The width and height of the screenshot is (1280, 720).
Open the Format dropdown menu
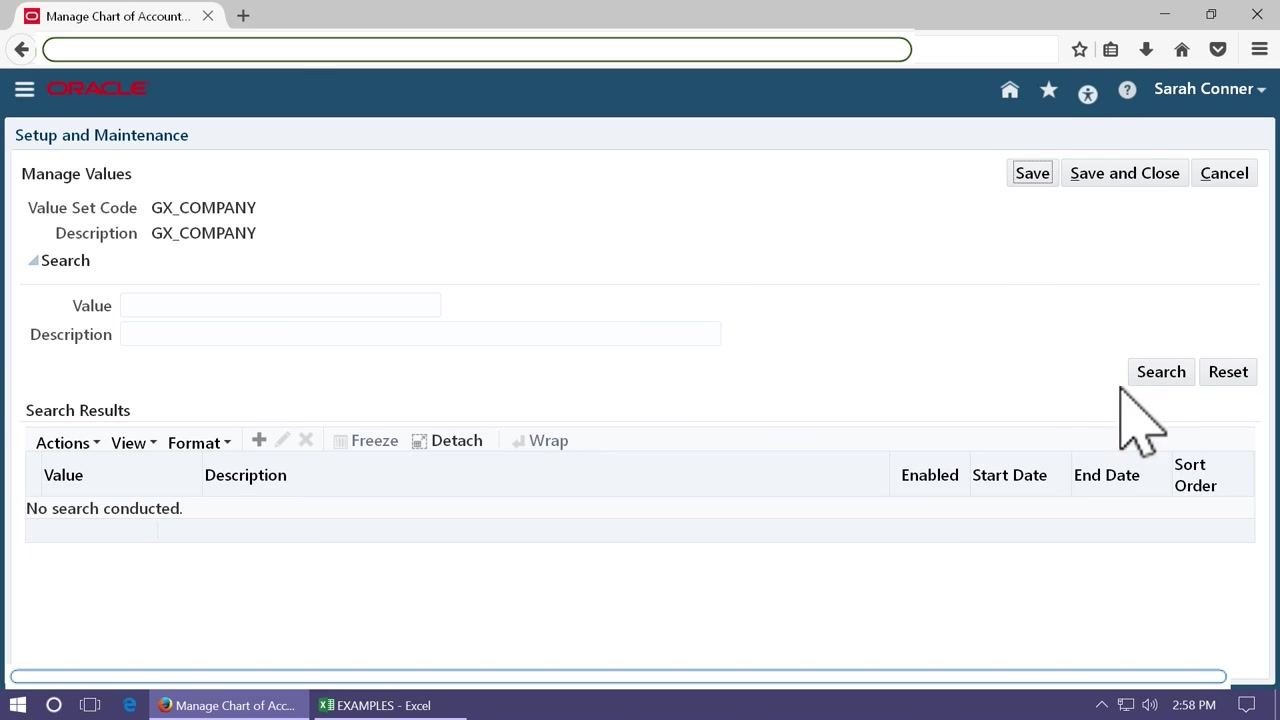199,443
